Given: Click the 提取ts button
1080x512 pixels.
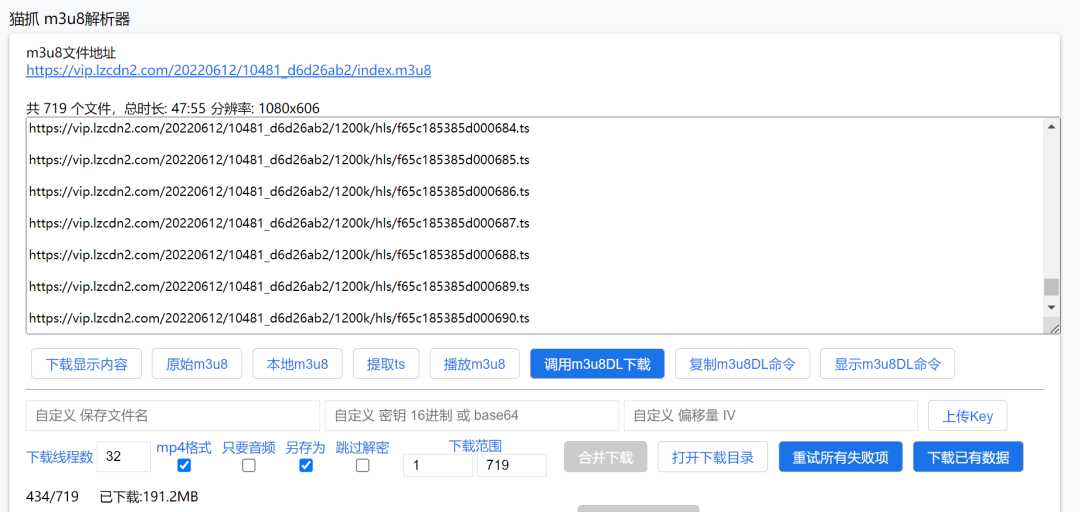Looking at the screenshot, I should [x=386, y=364].
